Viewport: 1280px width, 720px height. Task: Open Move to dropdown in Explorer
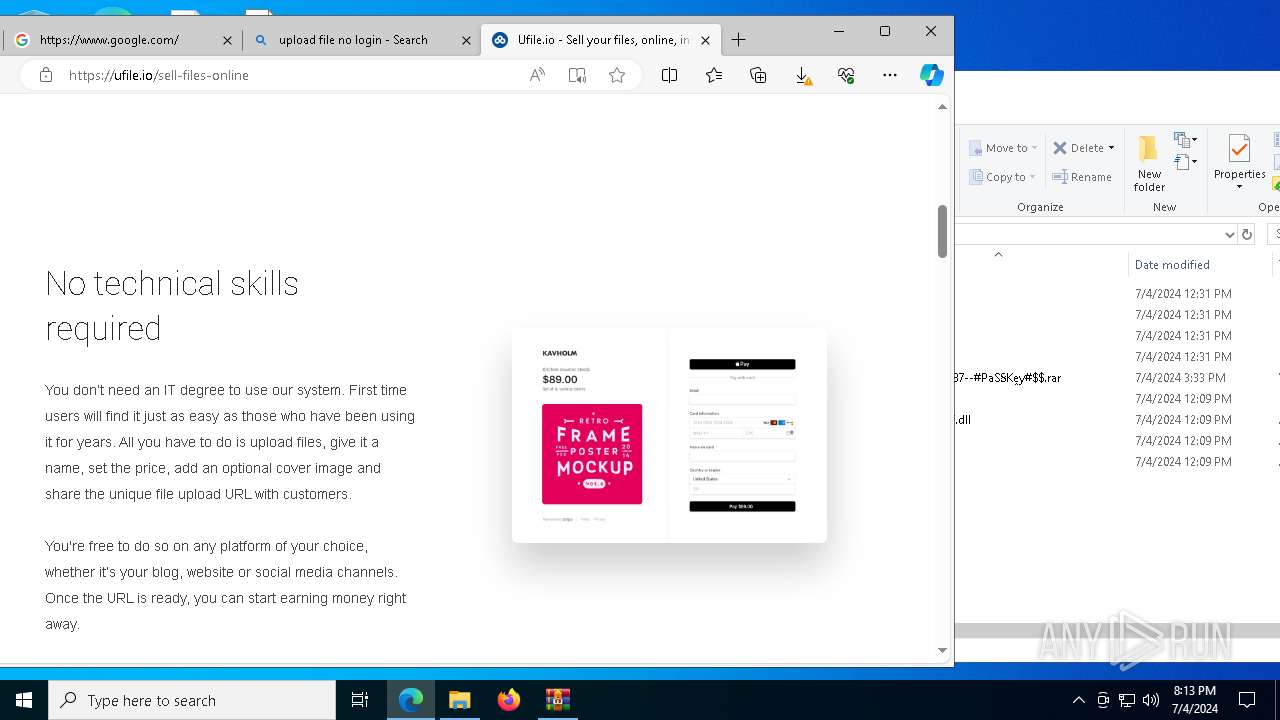pyautogui.click(x=1003, y=148)
